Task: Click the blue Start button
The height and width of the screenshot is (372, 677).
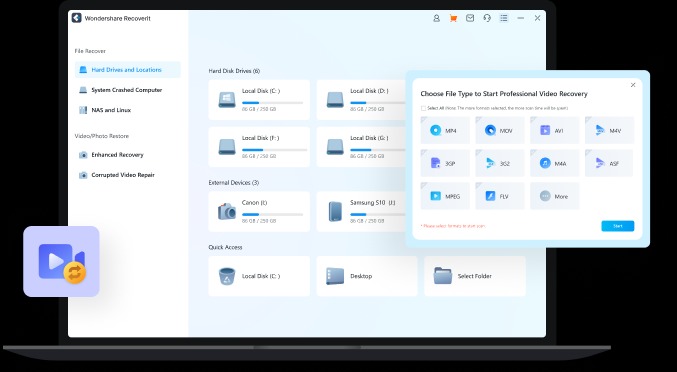Action: pos(618,226)
